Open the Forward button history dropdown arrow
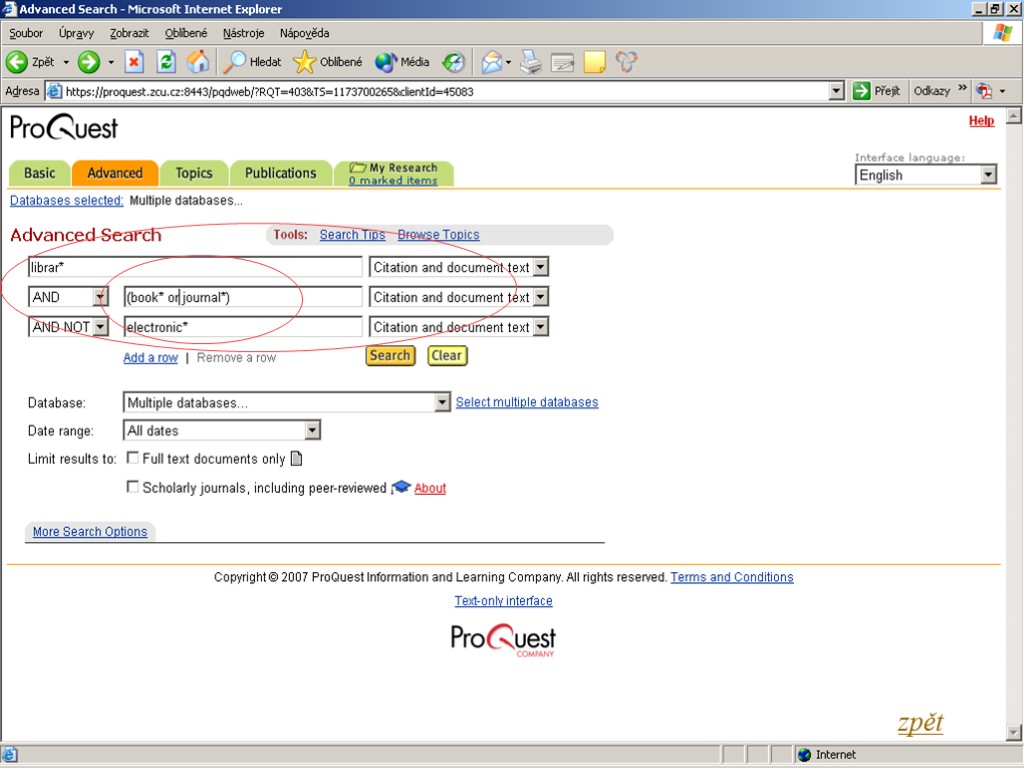1024x768 pixels. click(111, 63)
